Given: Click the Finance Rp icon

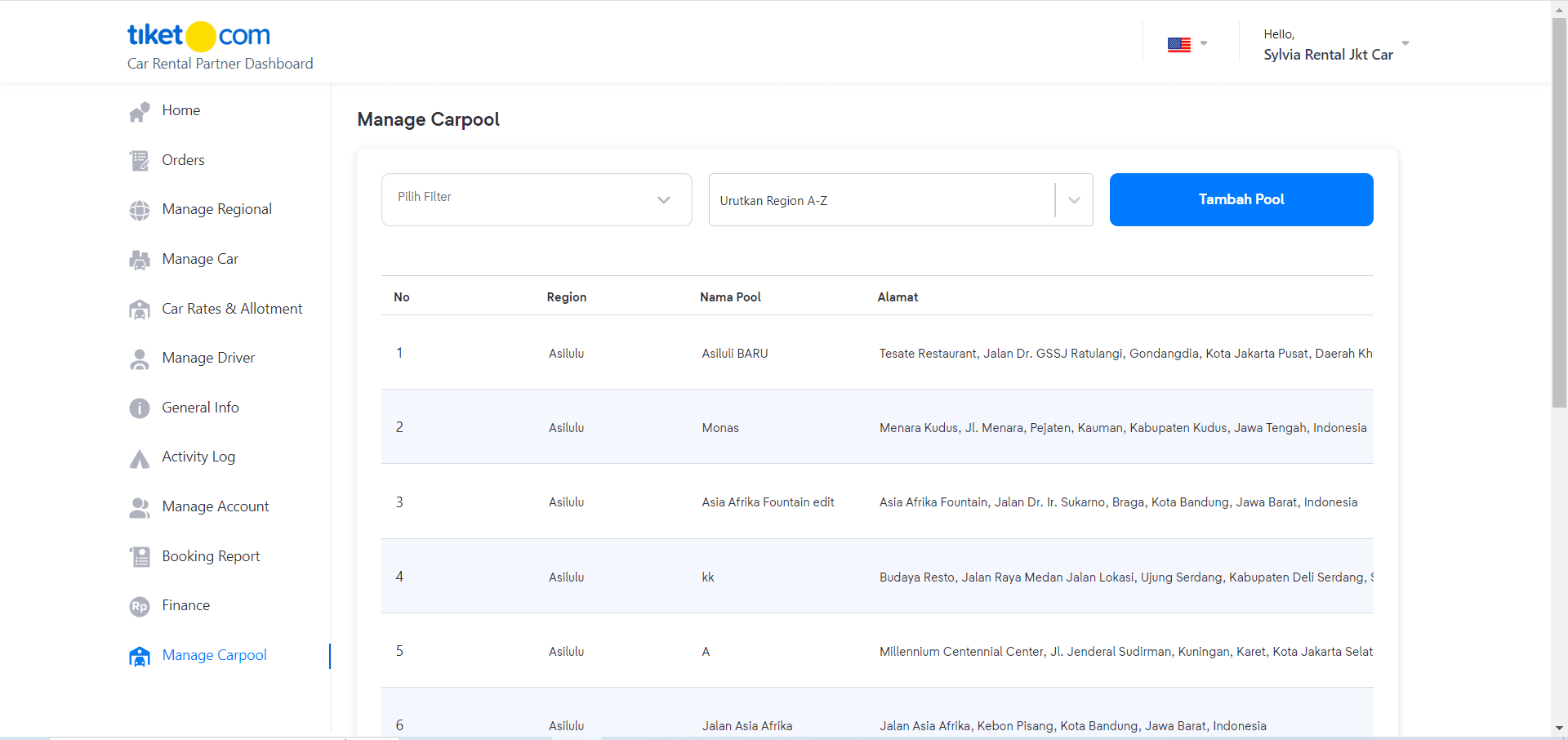Looking at the screenshot, I should 140,606.
